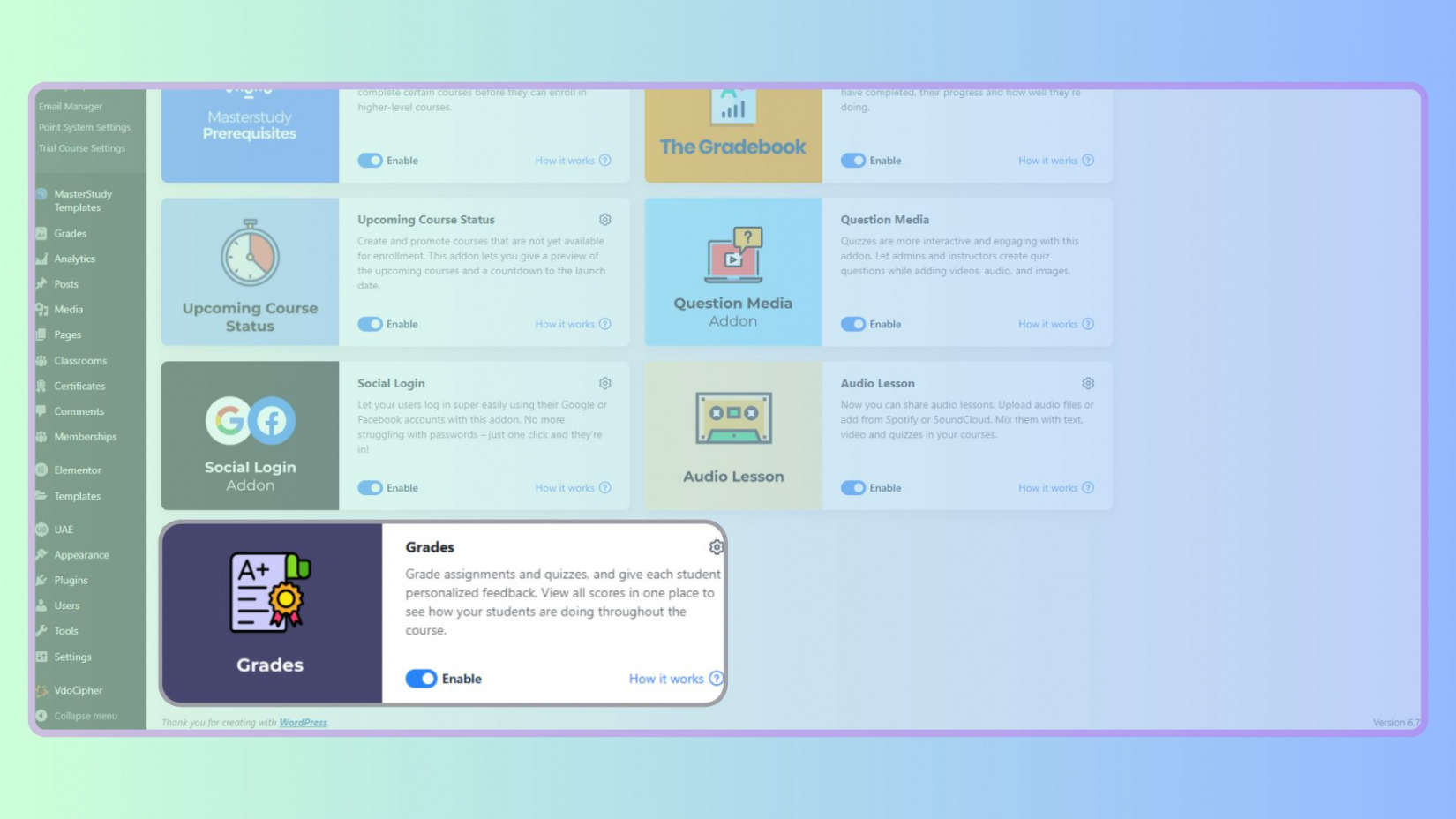This screenshot has width=1456, height=819.
Task: Open the Grades addon settings gear
Action: [x=716, y=547]
